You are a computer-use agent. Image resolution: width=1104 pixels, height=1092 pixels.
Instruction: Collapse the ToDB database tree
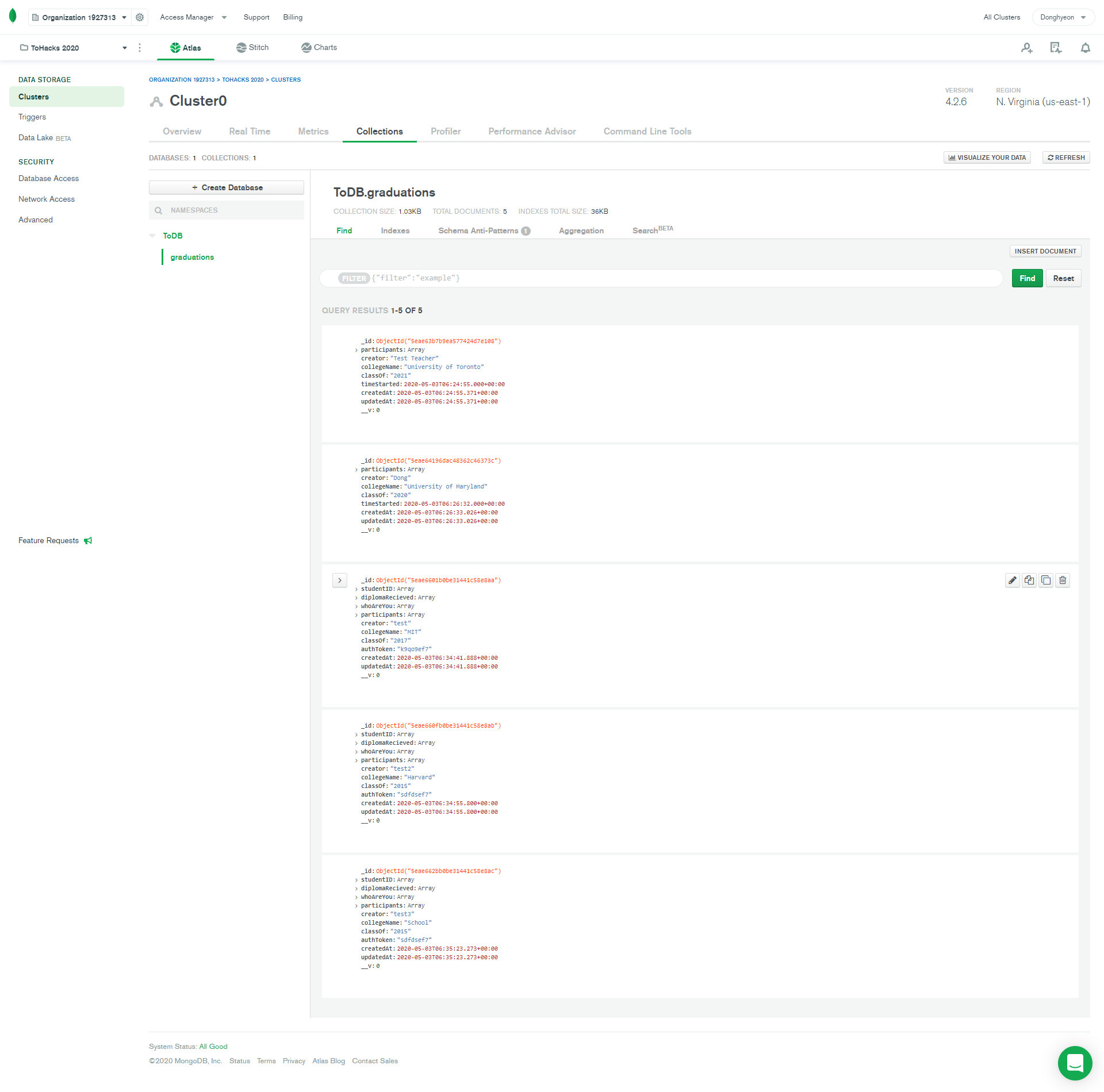pos(152,236)
